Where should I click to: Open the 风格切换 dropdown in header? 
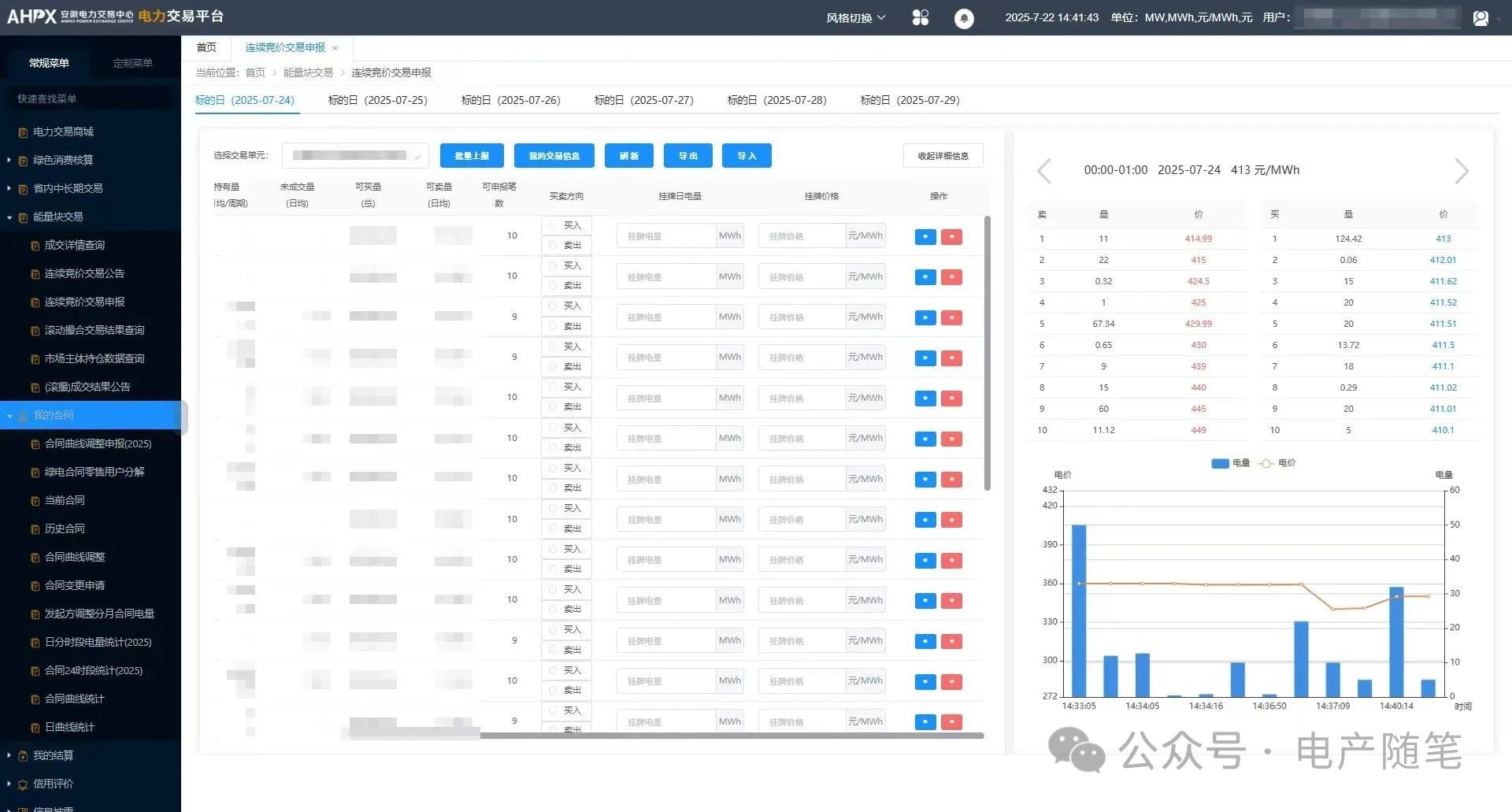[x=855, y=17]
